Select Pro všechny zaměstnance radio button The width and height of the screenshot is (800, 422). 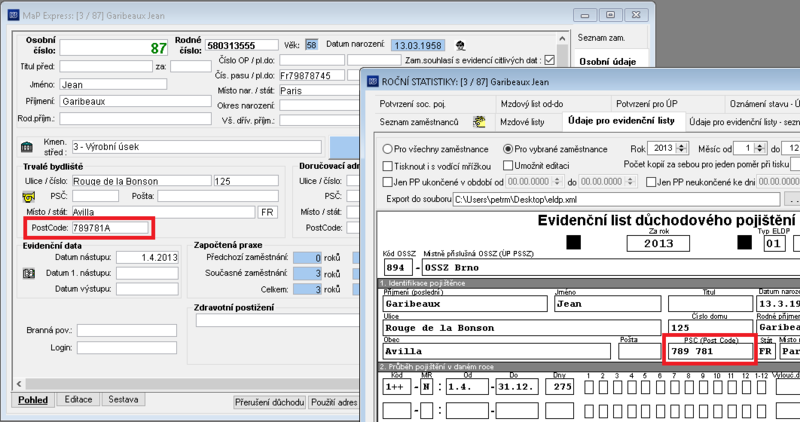[x=387, y=149]
